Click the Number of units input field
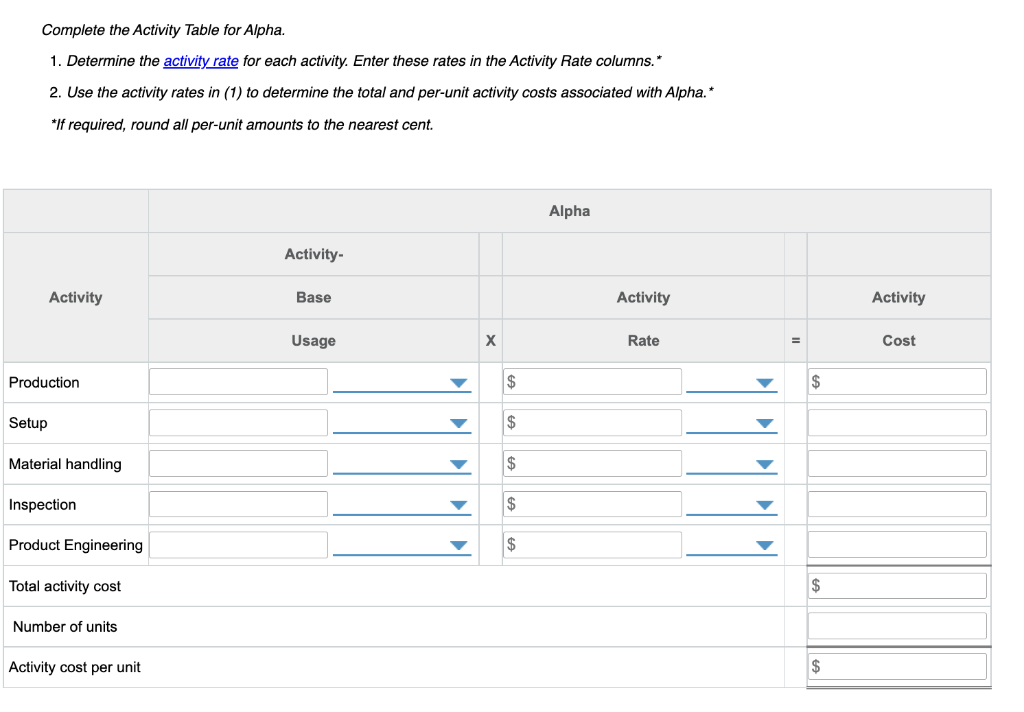The height and width of the screenshot is (712, 1024). tap(897, 625)
